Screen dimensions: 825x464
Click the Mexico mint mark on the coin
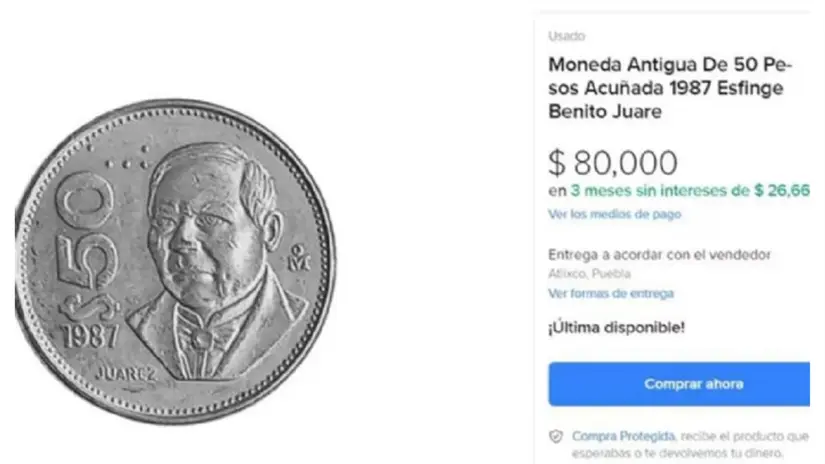(x=299, y=257)
